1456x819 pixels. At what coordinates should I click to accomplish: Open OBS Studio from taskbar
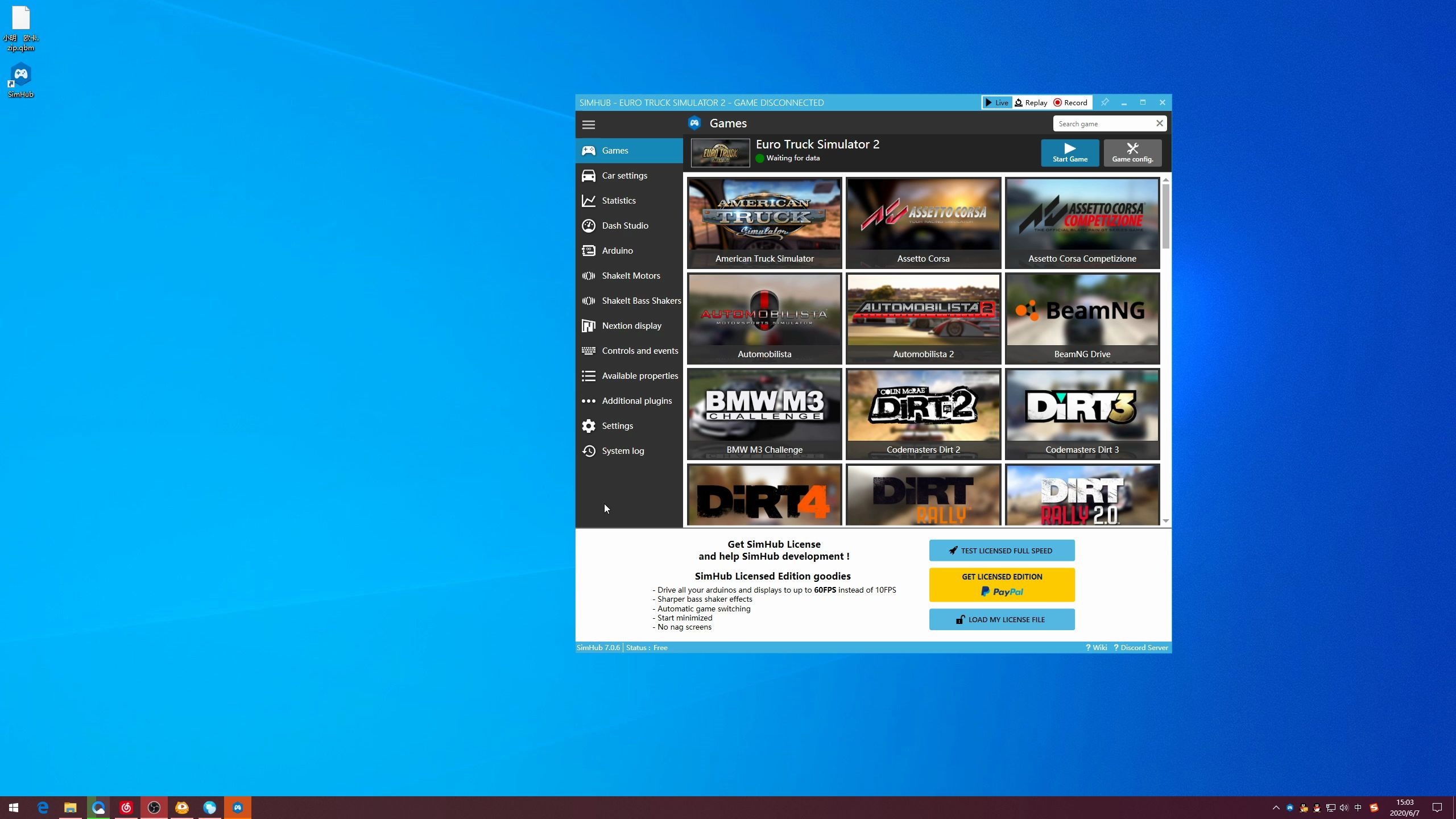[154, 808]
